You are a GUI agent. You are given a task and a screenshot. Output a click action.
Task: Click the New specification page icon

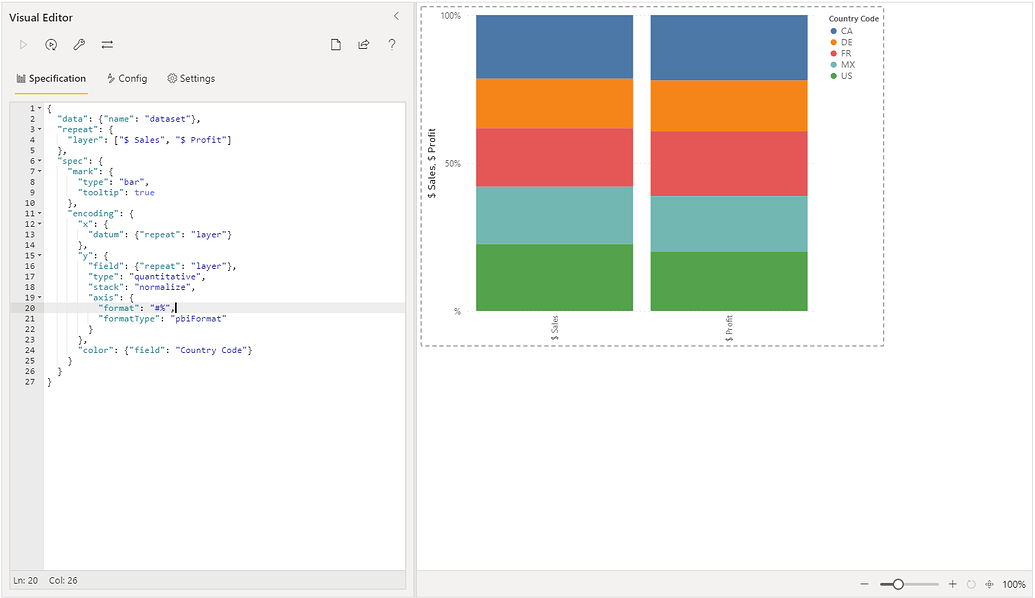point(336,45)
